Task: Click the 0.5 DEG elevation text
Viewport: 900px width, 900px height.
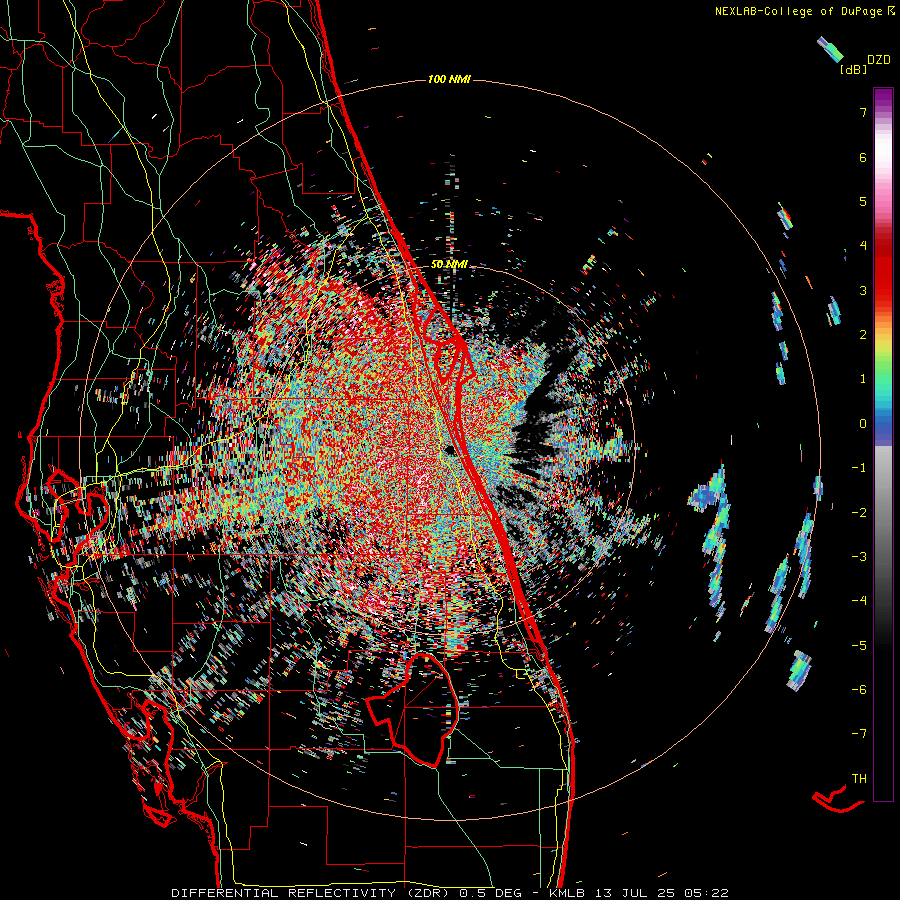Action: (490, 893)
